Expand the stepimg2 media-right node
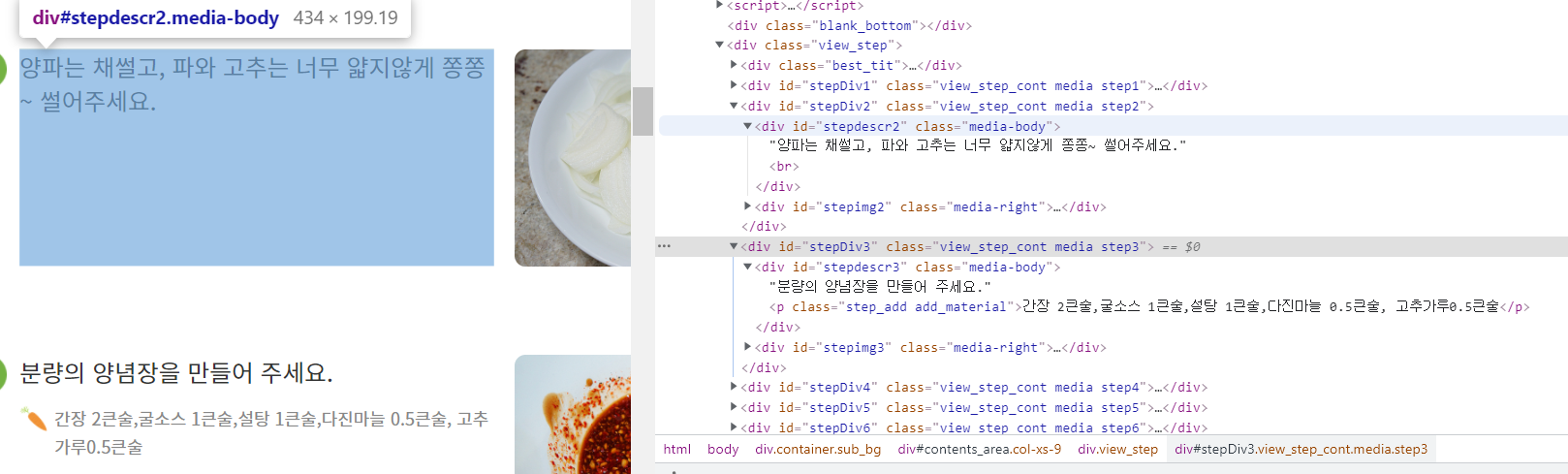 coord(747,206)
